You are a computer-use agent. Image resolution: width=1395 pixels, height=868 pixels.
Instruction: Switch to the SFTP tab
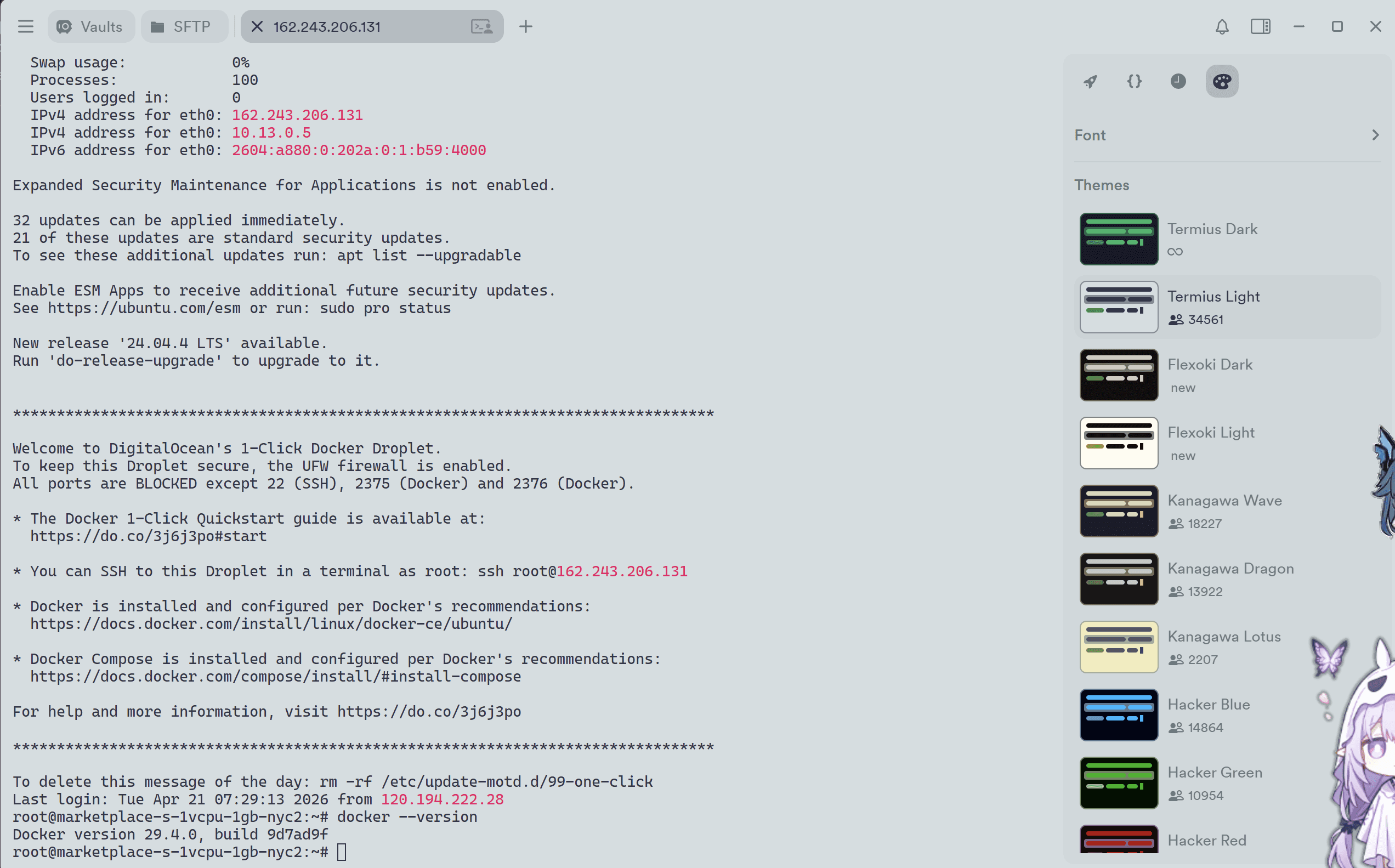(x=184, y=26)
